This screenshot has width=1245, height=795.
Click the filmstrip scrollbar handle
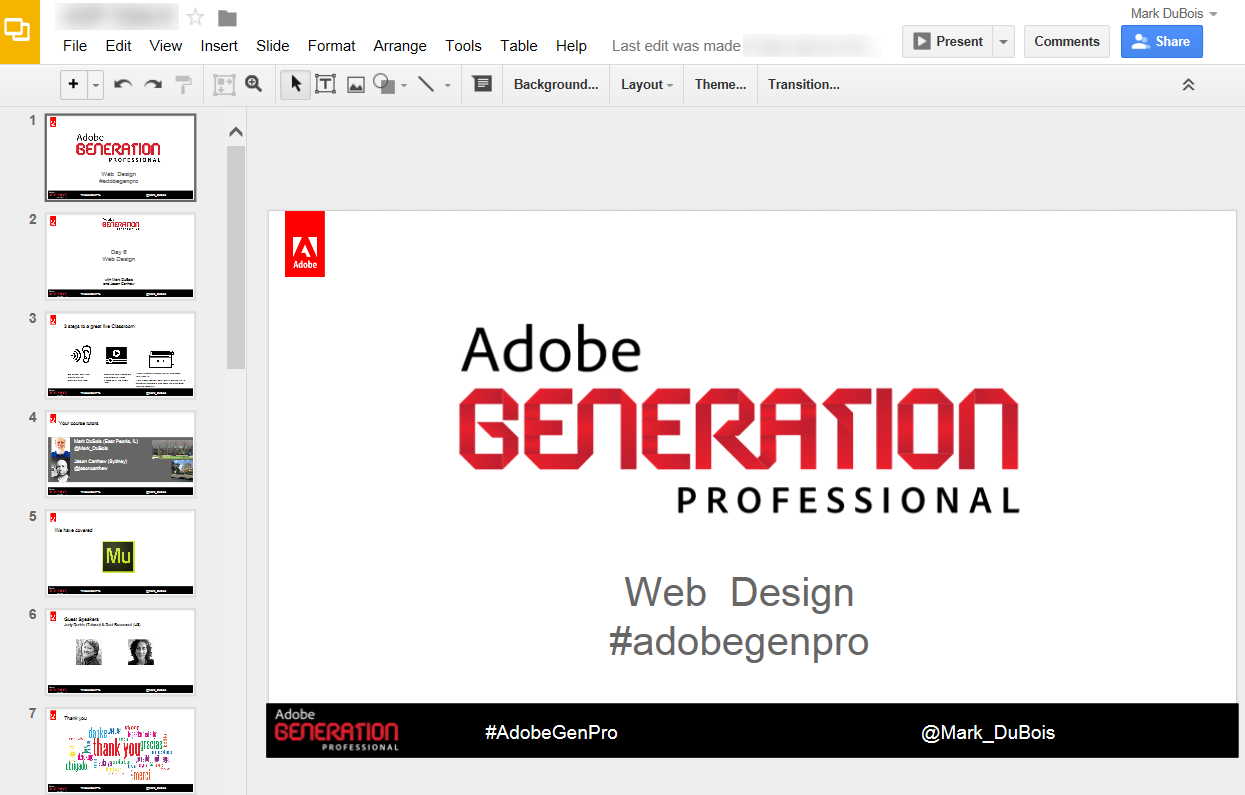[236, 257]
